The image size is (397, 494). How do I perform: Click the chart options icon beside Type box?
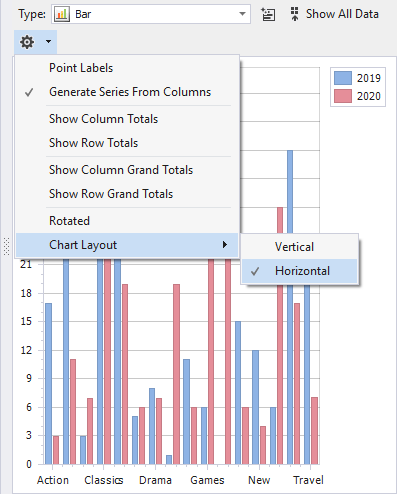[x=268, y=14]
